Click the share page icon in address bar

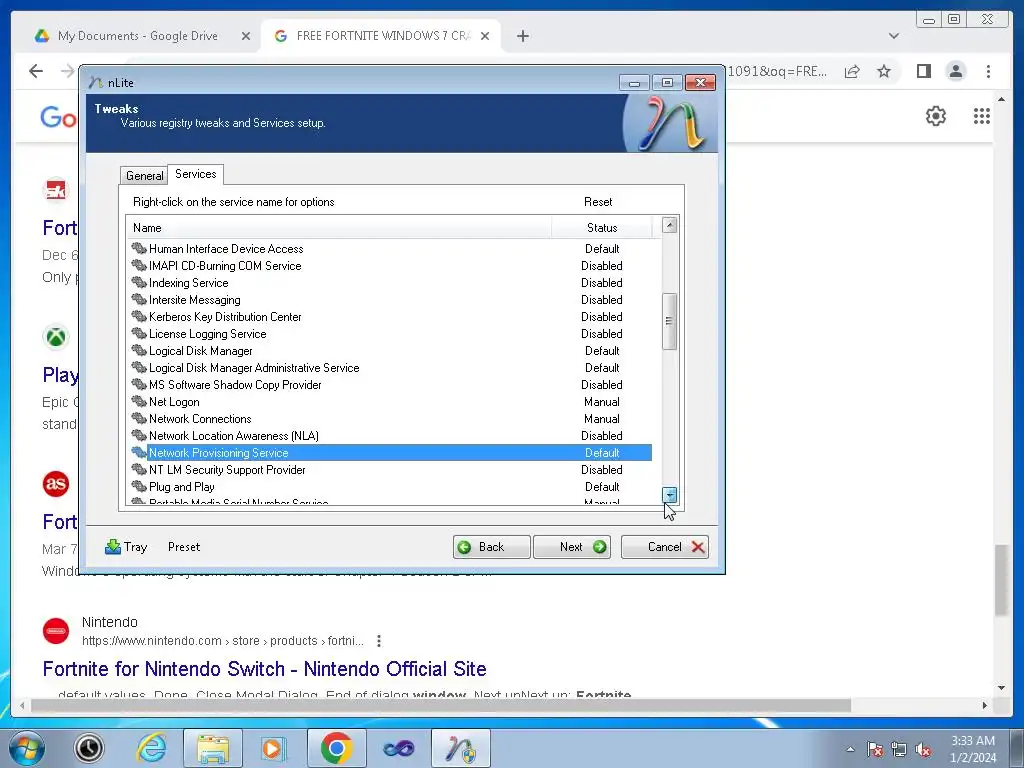click(x=852, y=71)
